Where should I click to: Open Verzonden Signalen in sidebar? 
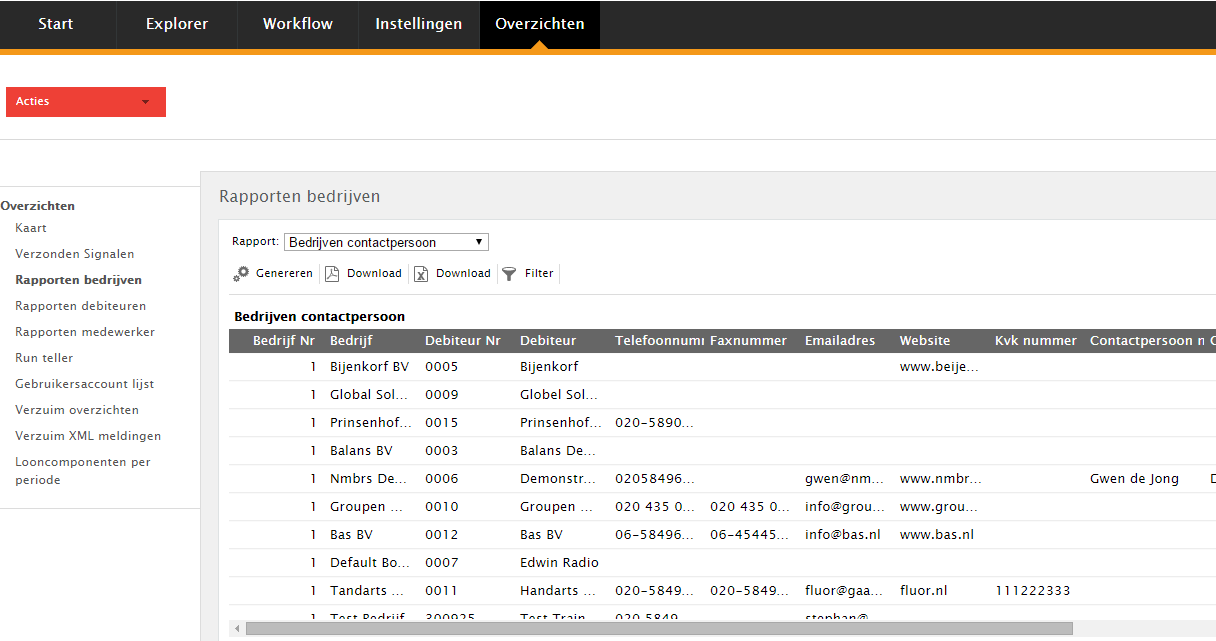(75, 254)
